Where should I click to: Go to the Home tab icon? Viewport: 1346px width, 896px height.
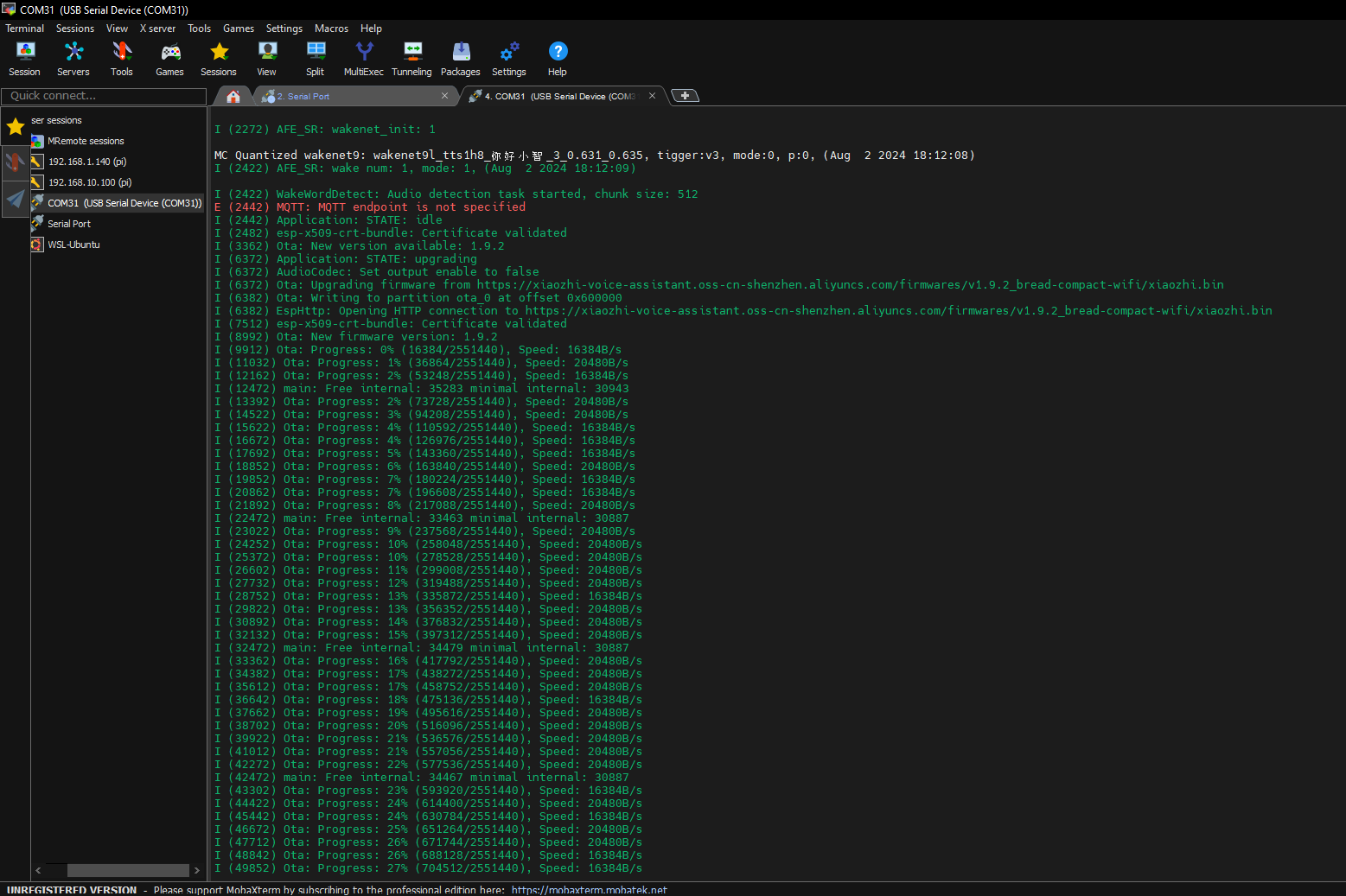233,96
